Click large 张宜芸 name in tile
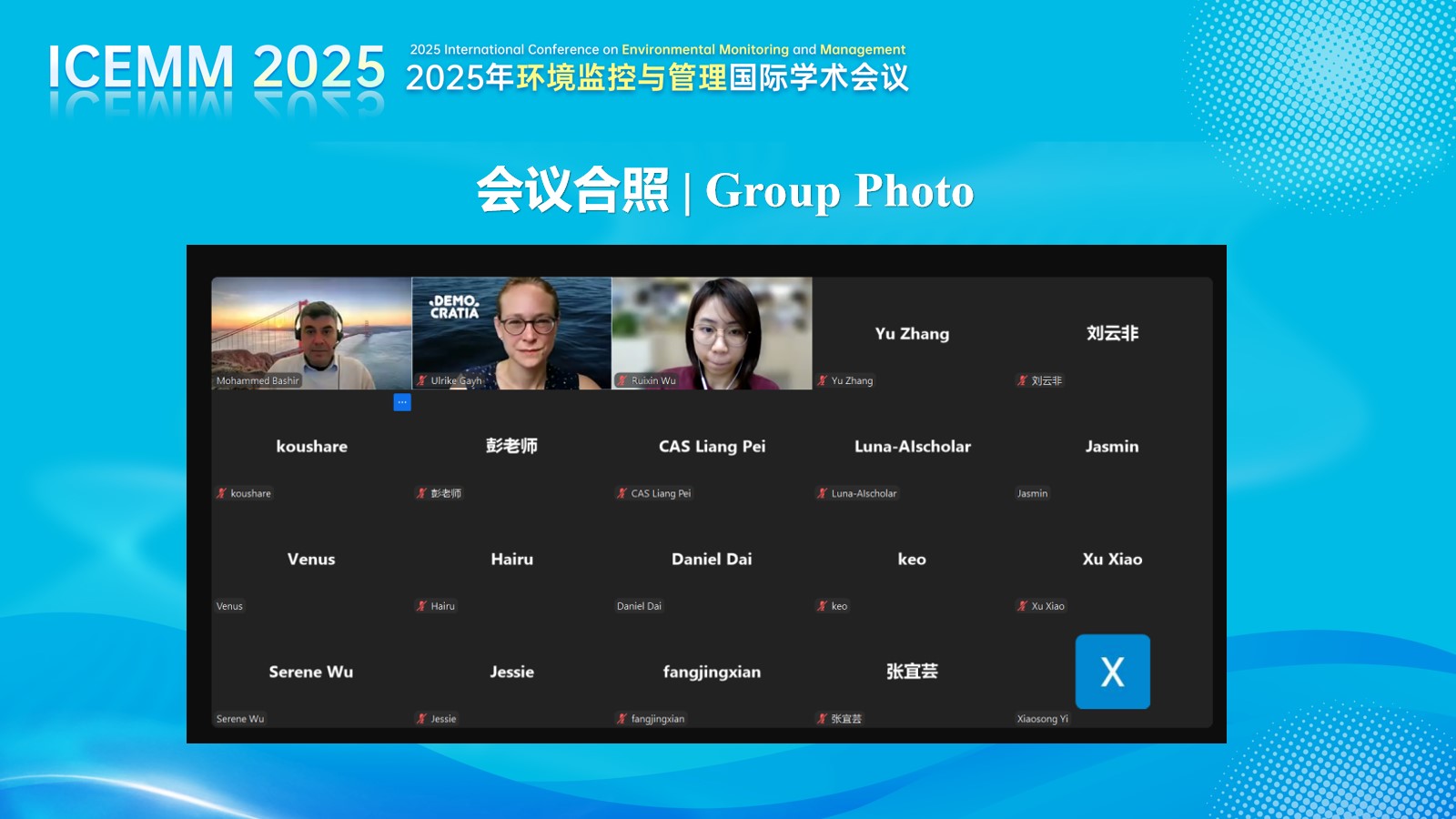The image size is (1456, 819). point(912,672)
